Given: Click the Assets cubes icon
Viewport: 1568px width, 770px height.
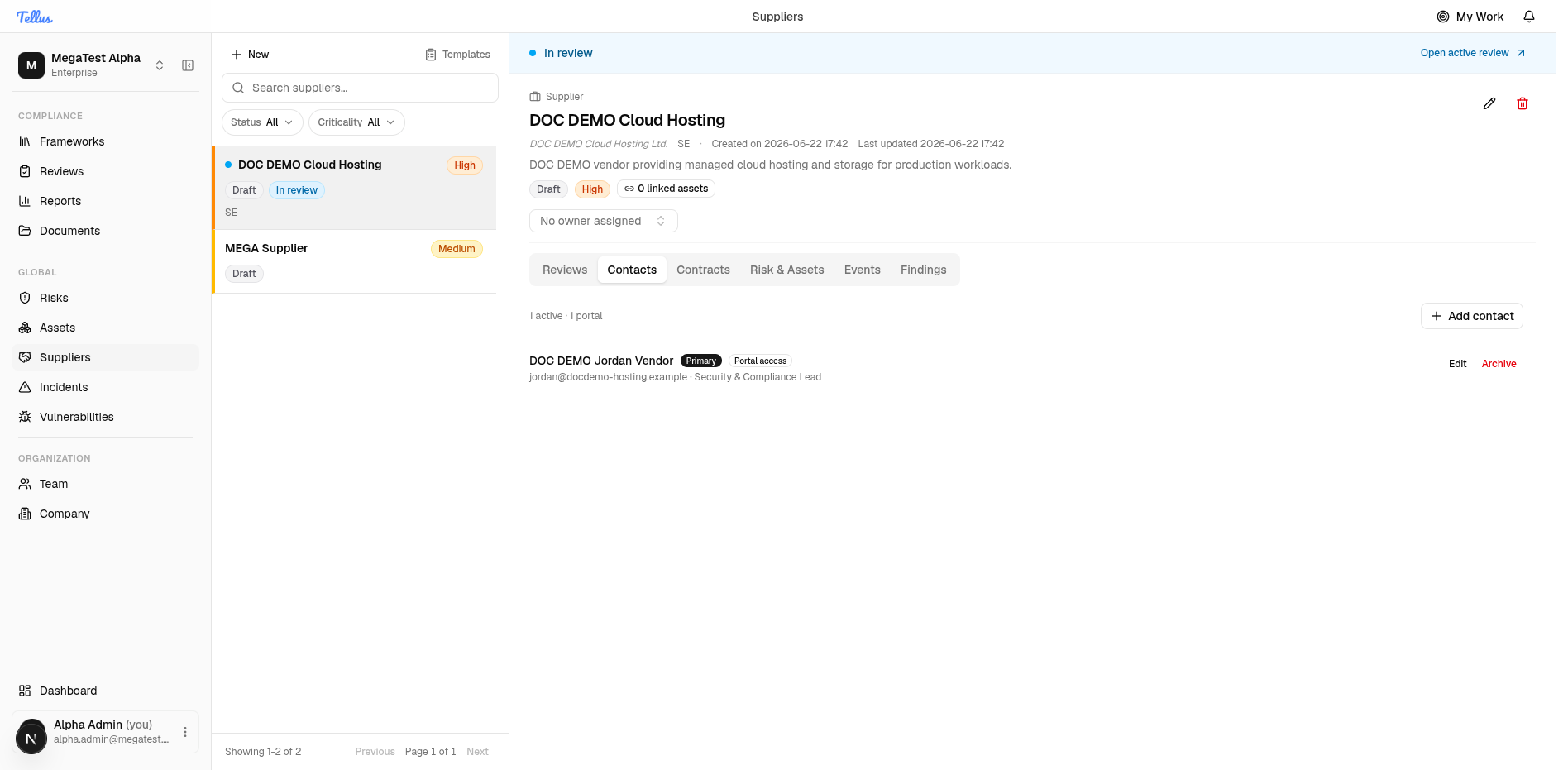Looking at the screenshot, I should pos(25,328).
